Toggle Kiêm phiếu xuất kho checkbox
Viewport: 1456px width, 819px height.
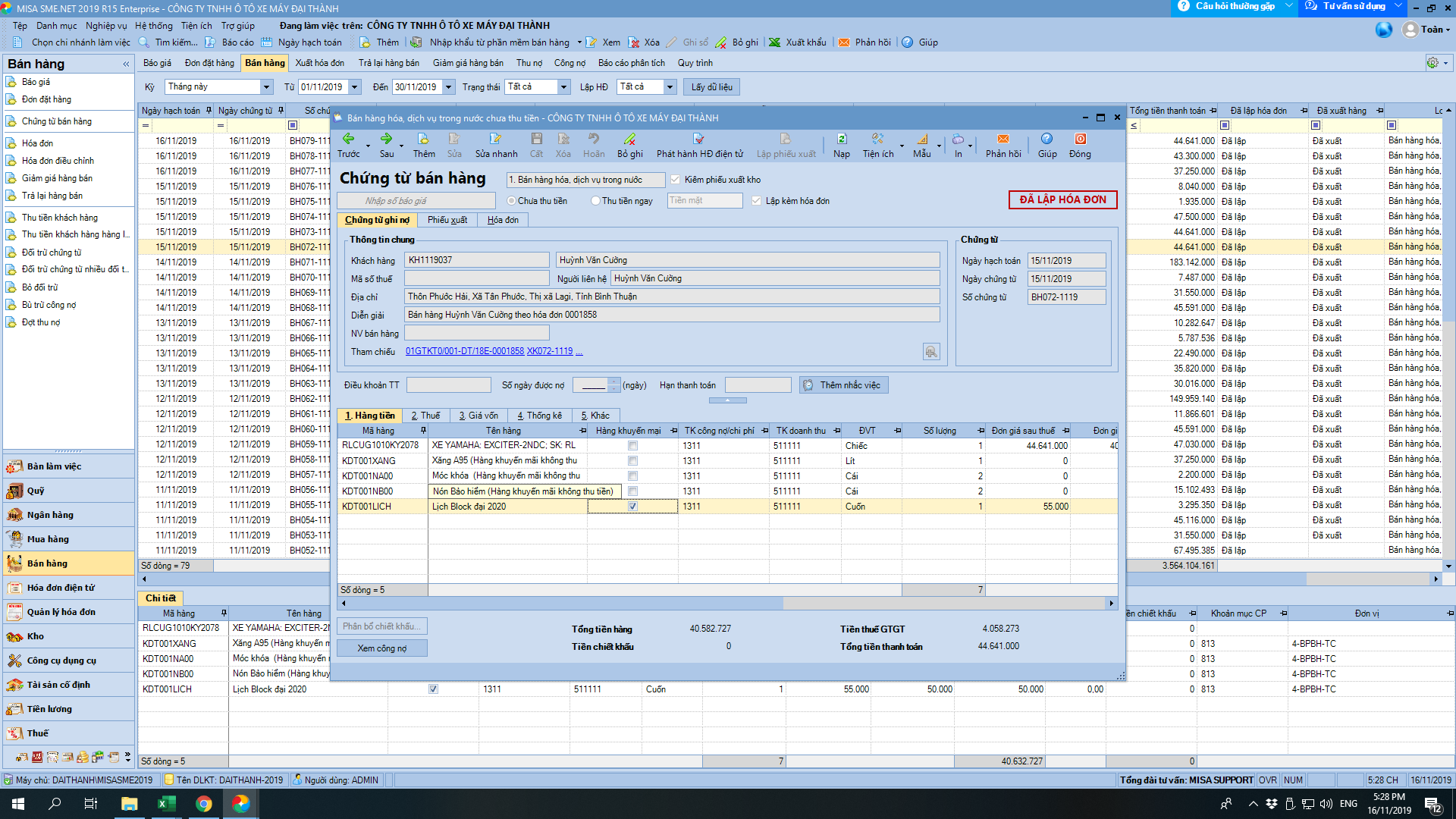(675, 180)
